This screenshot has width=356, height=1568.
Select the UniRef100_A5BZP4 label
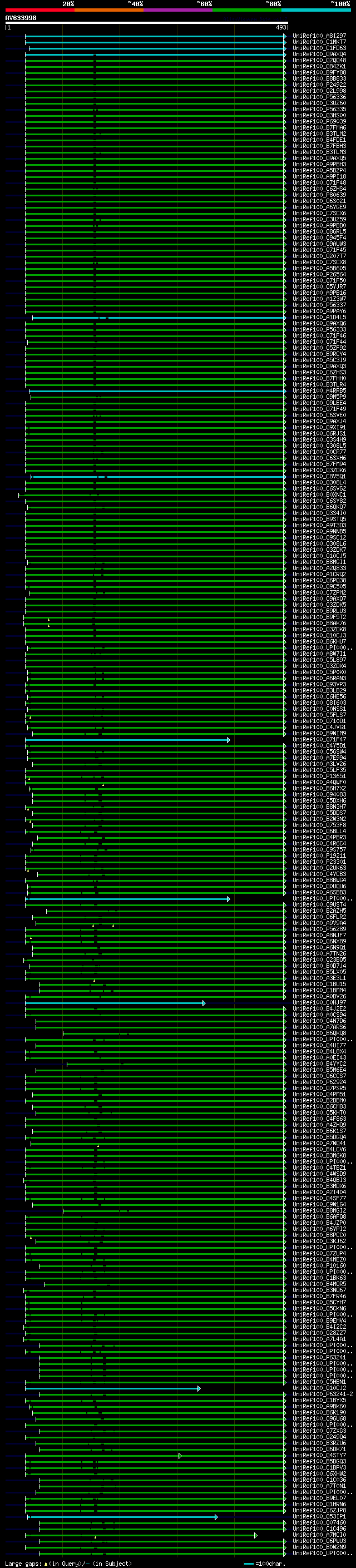point(319,170)
